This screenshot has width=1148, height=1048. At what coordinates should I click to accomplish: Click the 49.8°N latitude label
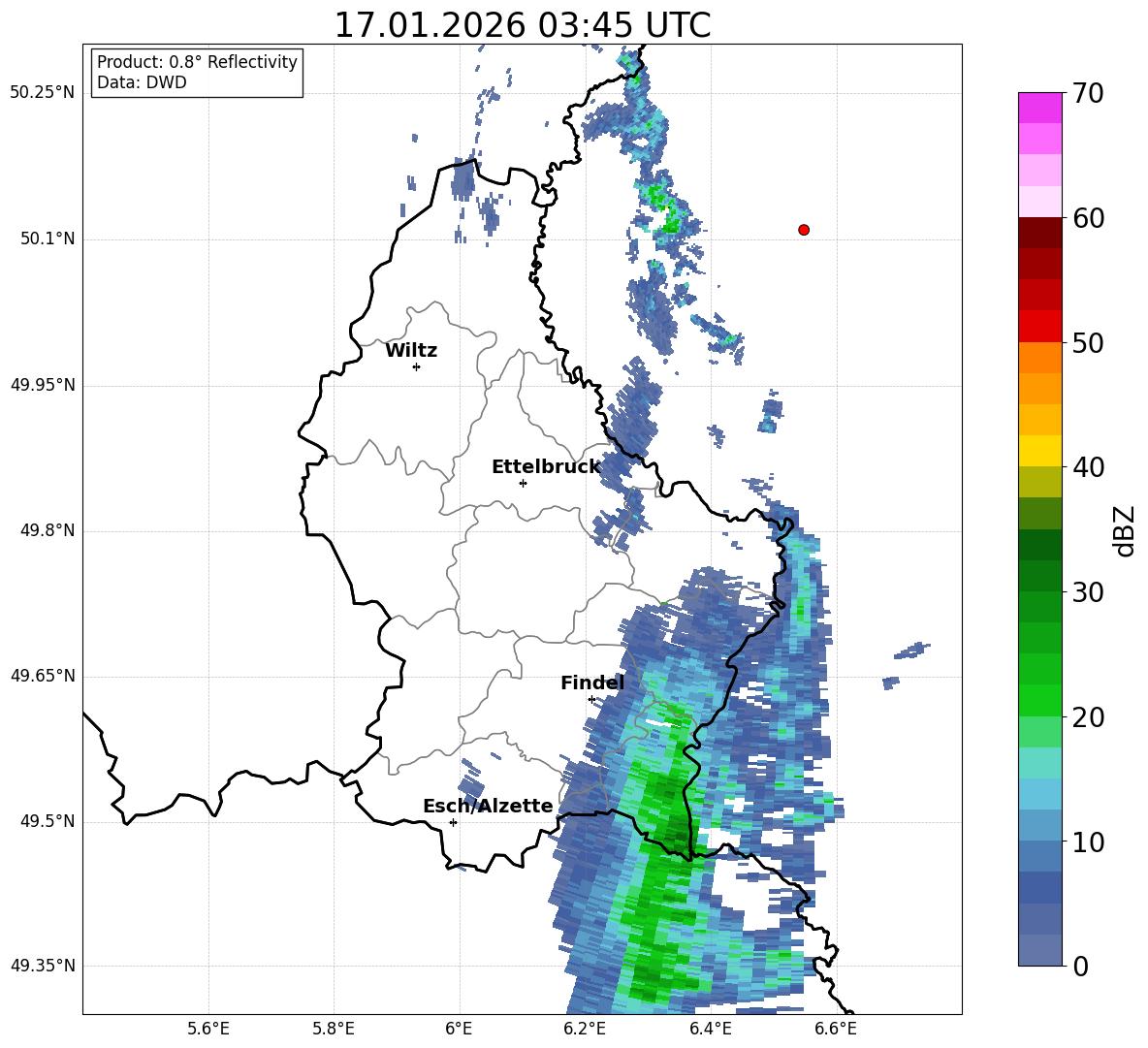click(x=47, y=530)
